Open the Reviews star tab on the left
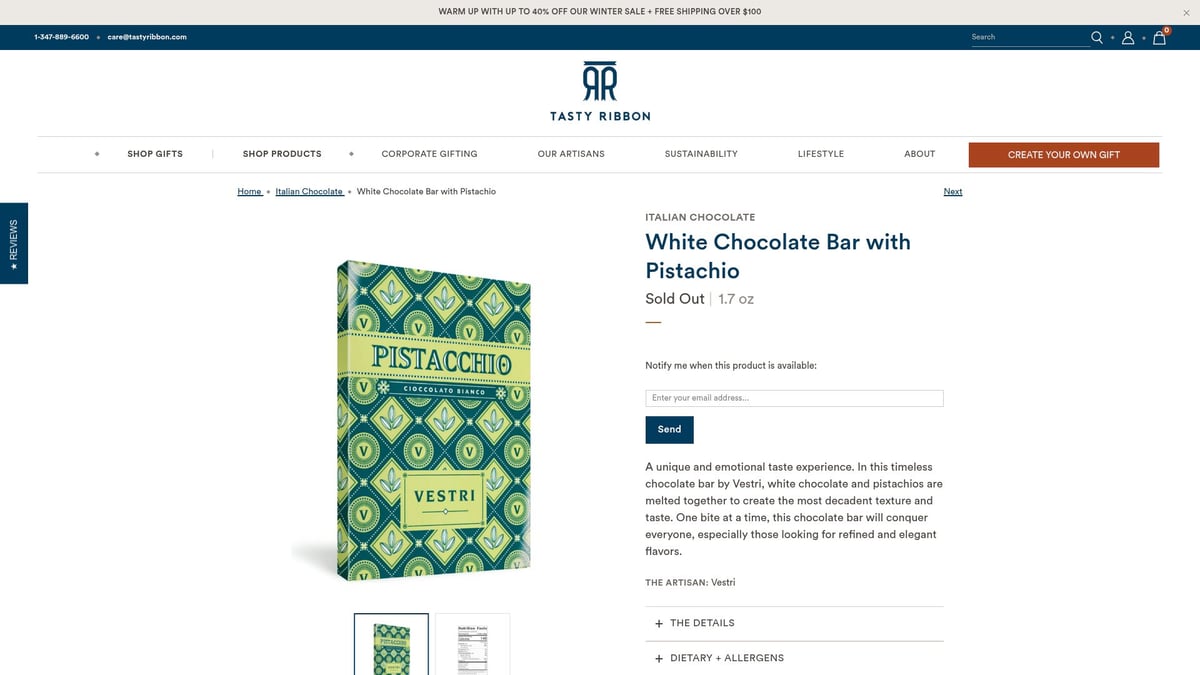 [14, 243]
